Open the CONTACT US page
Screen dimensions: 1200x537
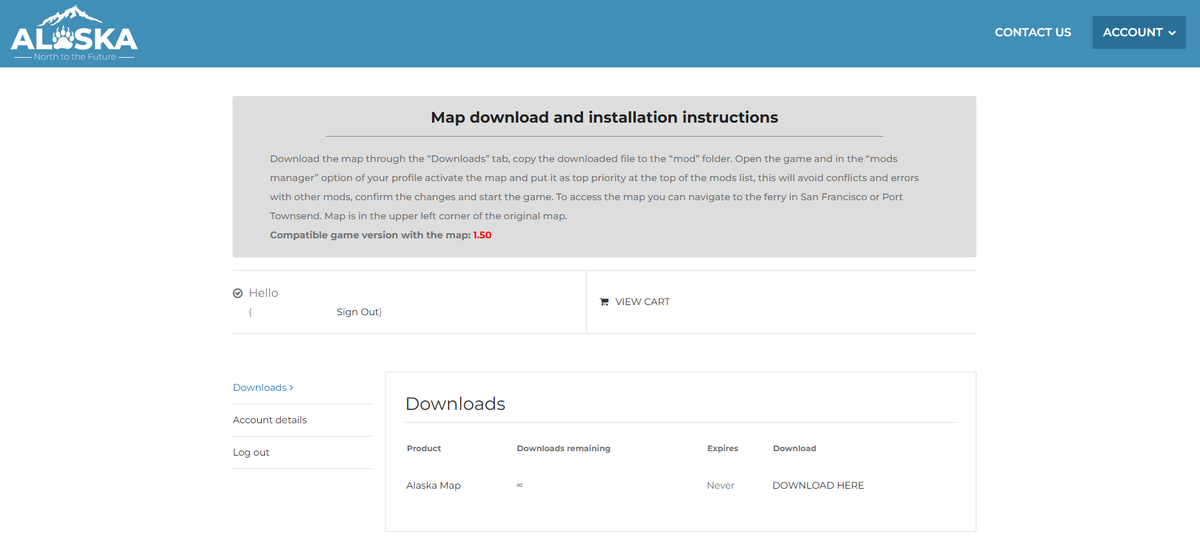(1033, 32)
